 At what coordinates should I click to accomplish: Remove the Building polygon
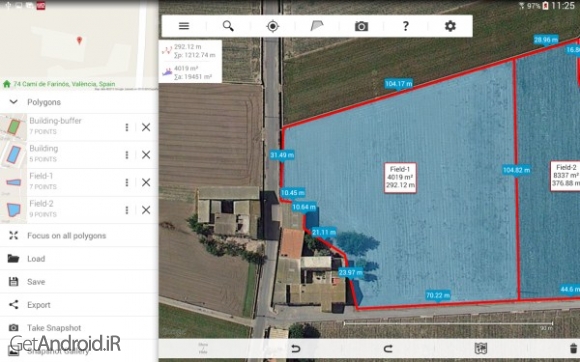(x=146, y=155)
